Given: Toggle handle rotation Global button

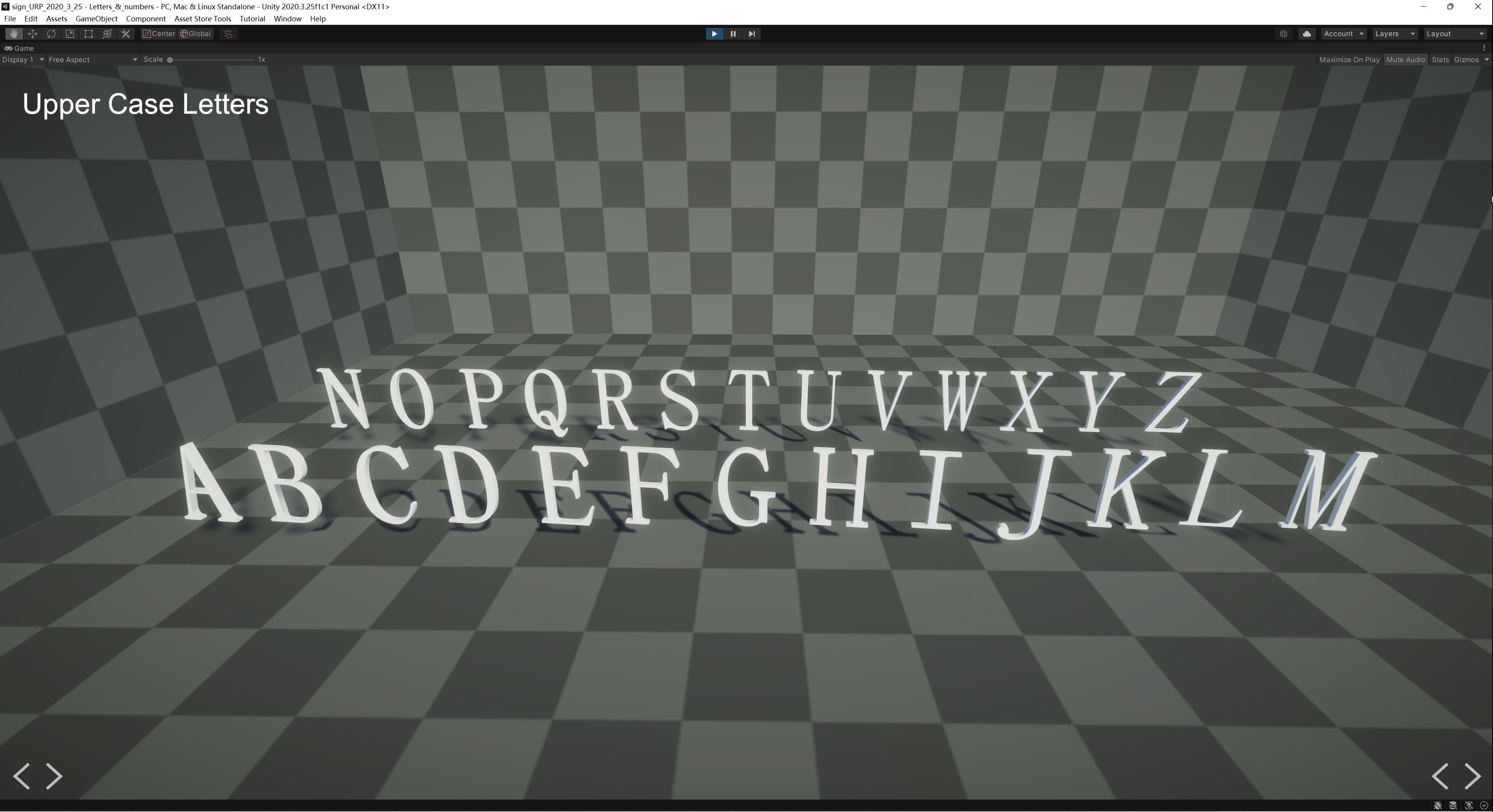Looking at the screenshot, I should click(196, 34).
